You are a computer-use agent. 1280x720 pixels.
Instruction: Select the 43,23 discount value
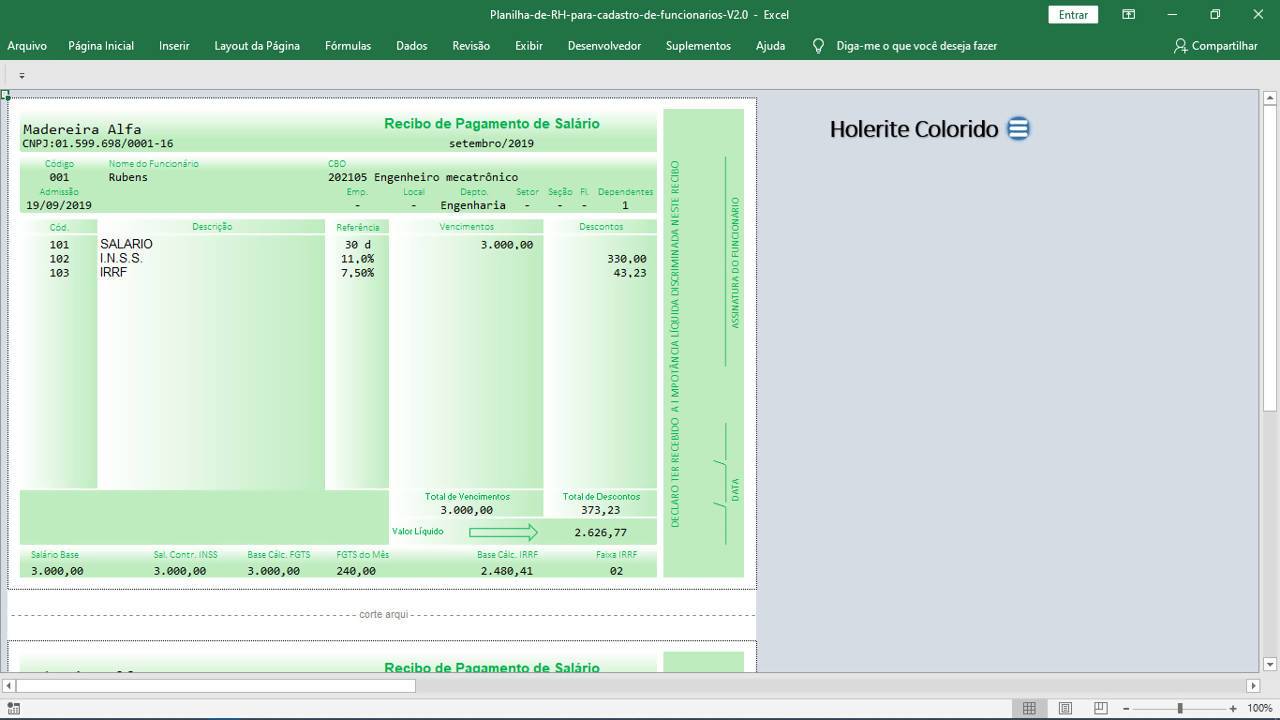click(630, 273)
